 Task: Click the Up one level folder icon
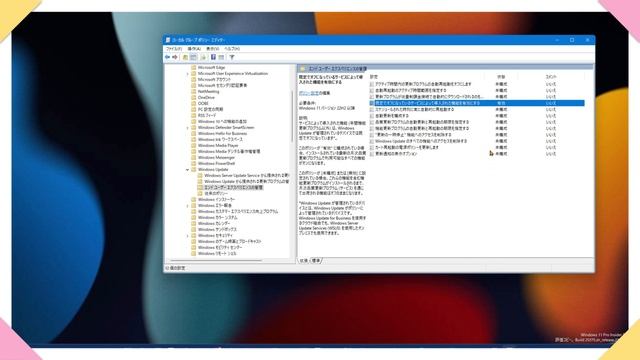(x=185, y=57)
